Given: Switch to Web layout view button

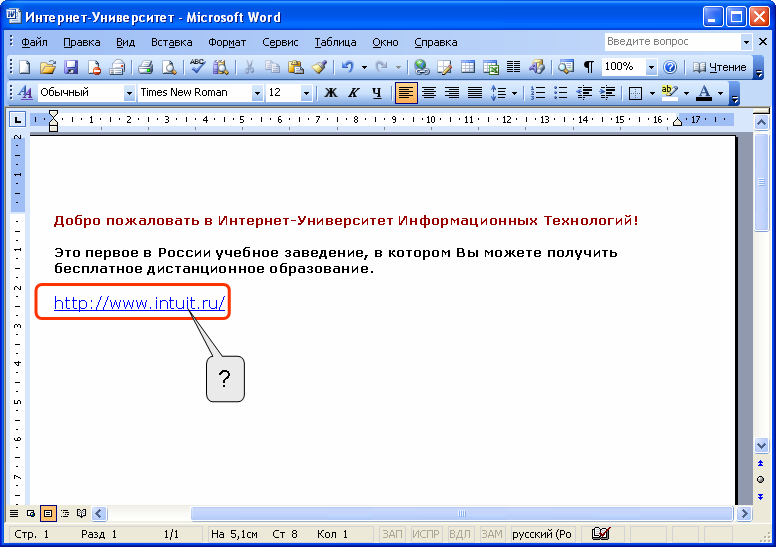Looking at the screenshot, I should click(x=31, y=513).
